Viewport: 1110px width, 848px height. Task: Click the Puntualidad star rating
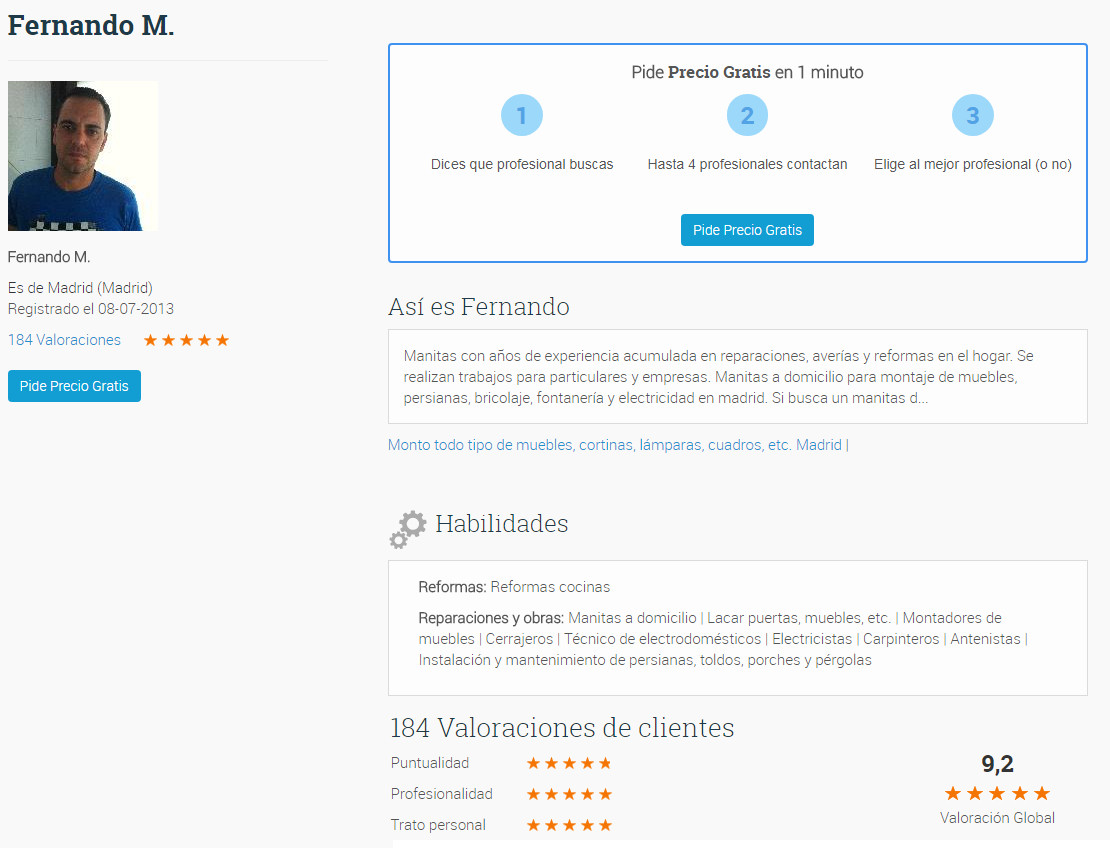[569, 763]
